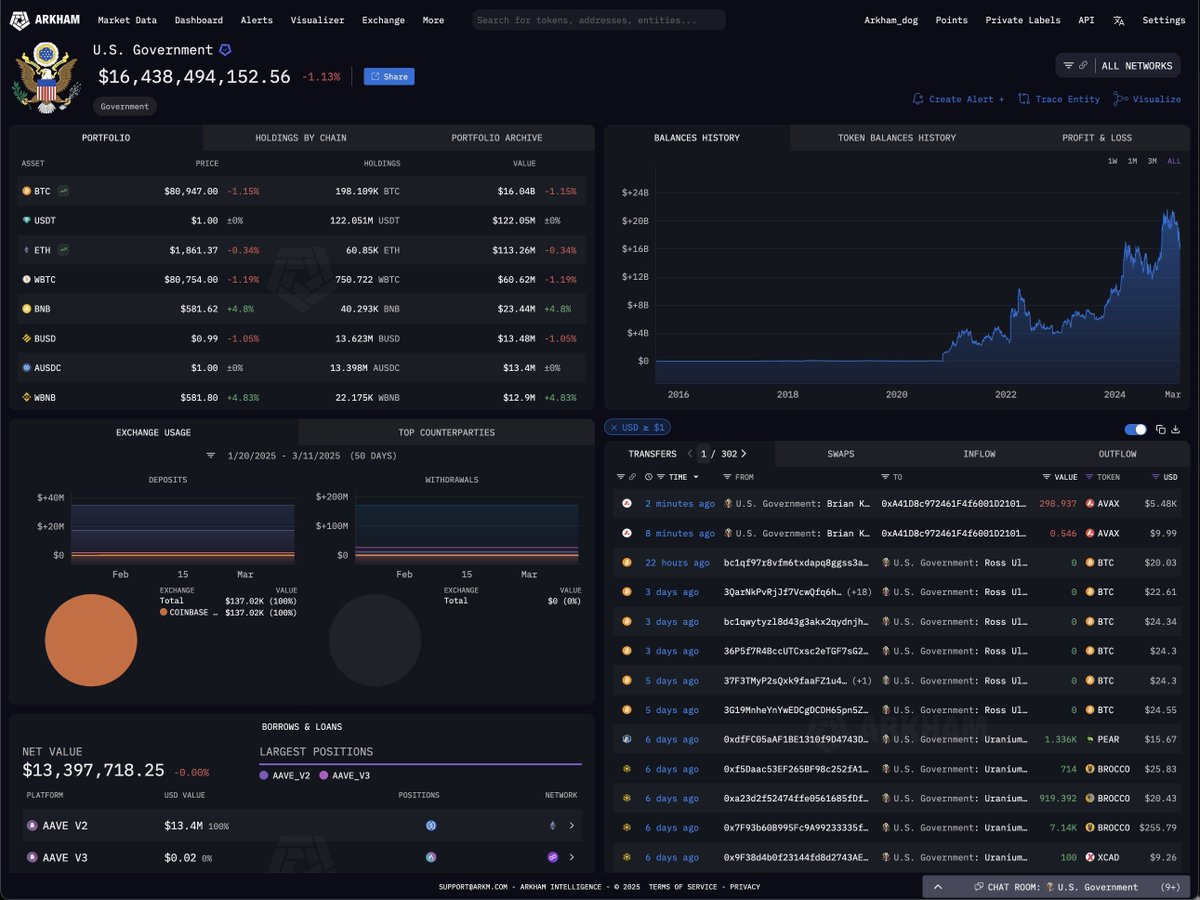Switch to the Outflow tab
Screen dimensions: 1200x900
1117,454
